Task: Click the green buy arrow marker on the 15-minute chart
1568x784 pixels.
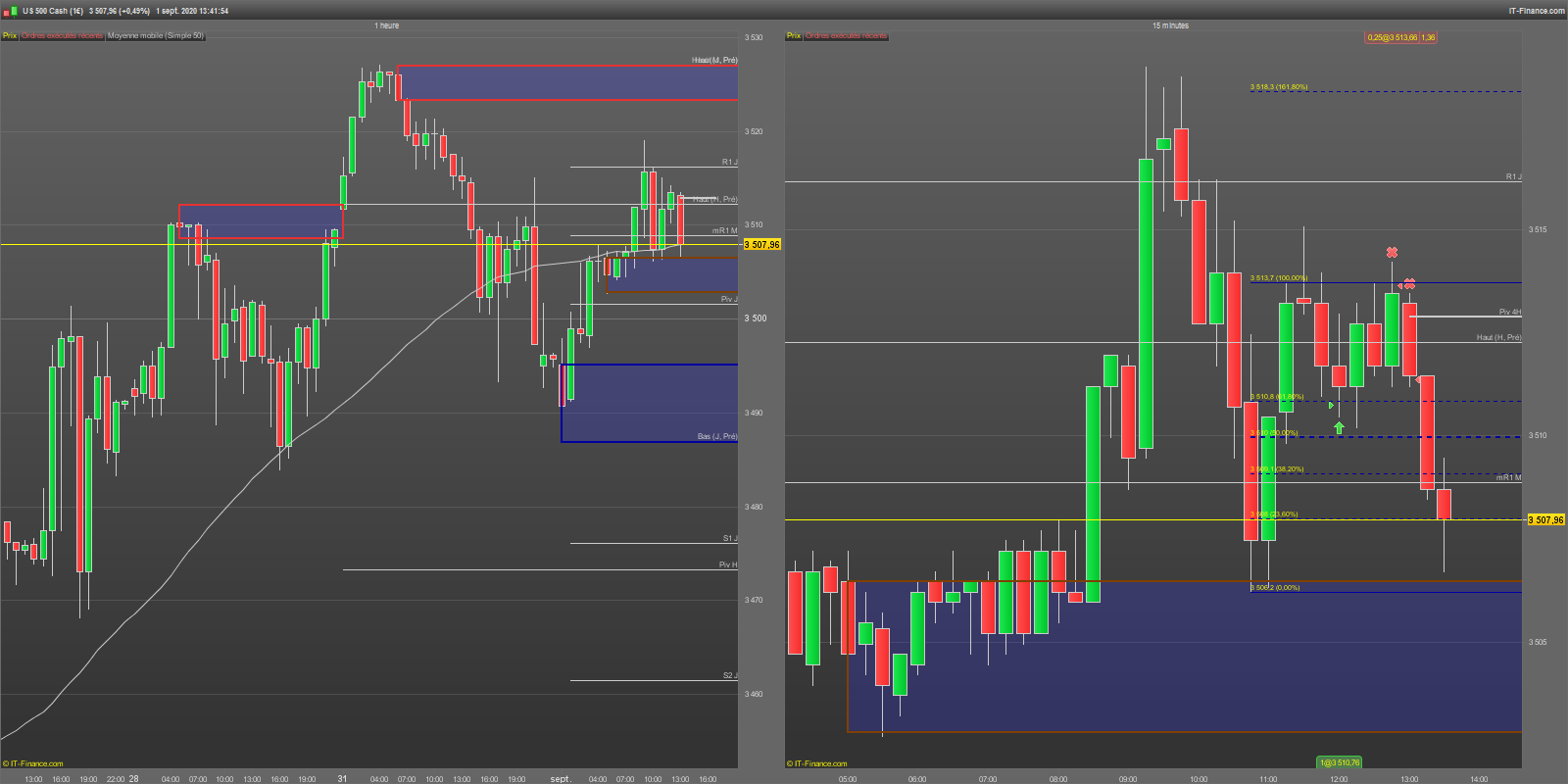Action: click(1339, 427)
